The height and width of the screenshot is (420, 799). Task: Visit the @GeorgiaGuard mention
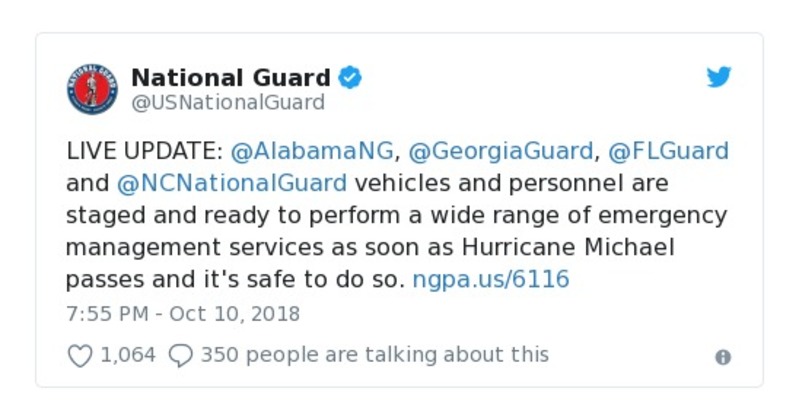[500, 152]
